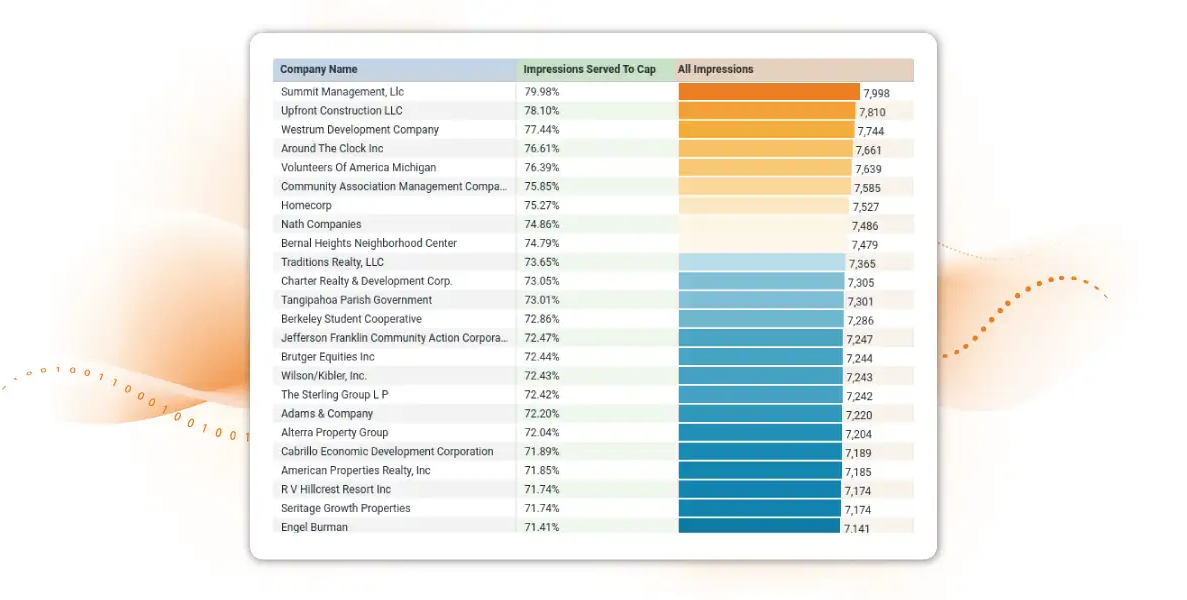Select Traditions Realty, LLC name
The height and width of the screenshot is (600, 1187).
(x=332, y=262)
